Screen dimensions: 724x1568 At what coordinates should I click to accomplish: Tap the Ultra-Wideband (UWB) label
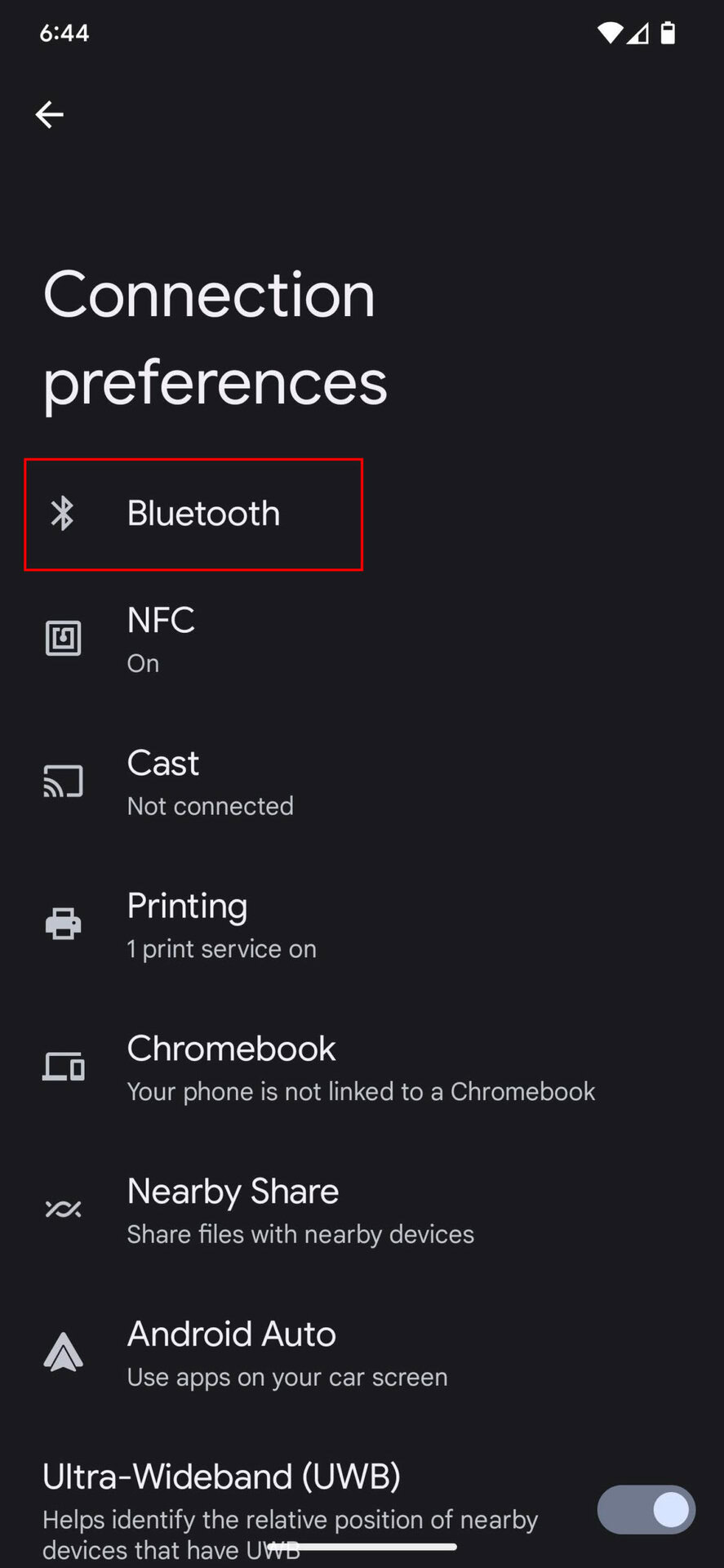pyautogui.click(x=222, y=1477)
